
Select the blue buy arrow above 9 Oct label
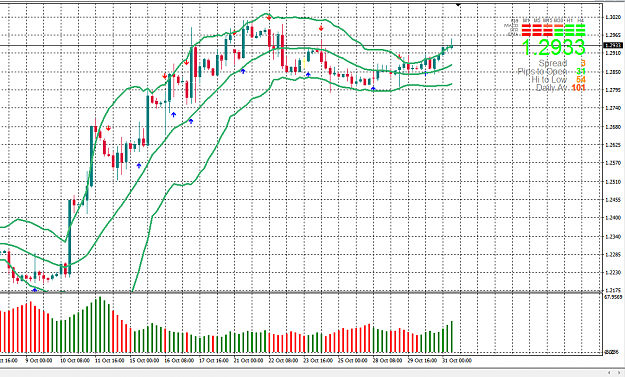point(35,290)
